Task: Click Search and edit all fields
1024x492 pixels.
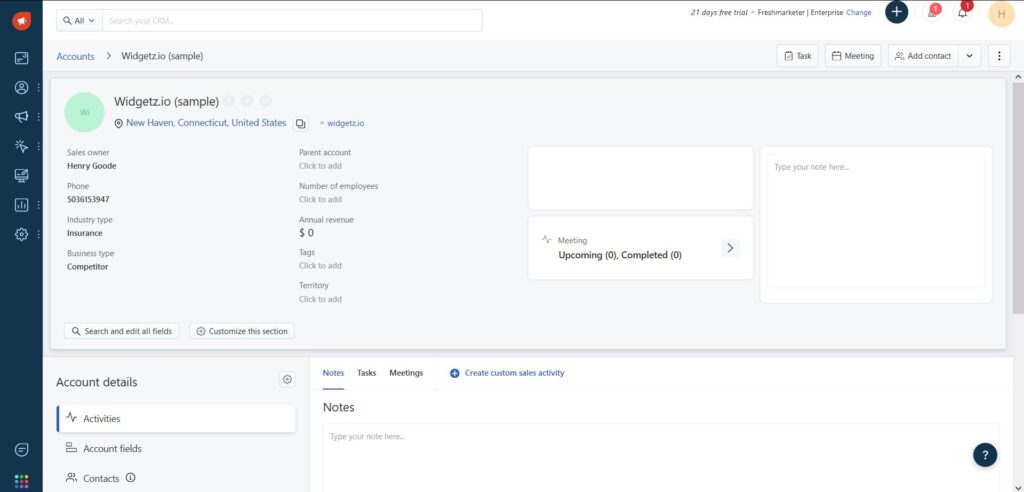Action: pos(121,331)
